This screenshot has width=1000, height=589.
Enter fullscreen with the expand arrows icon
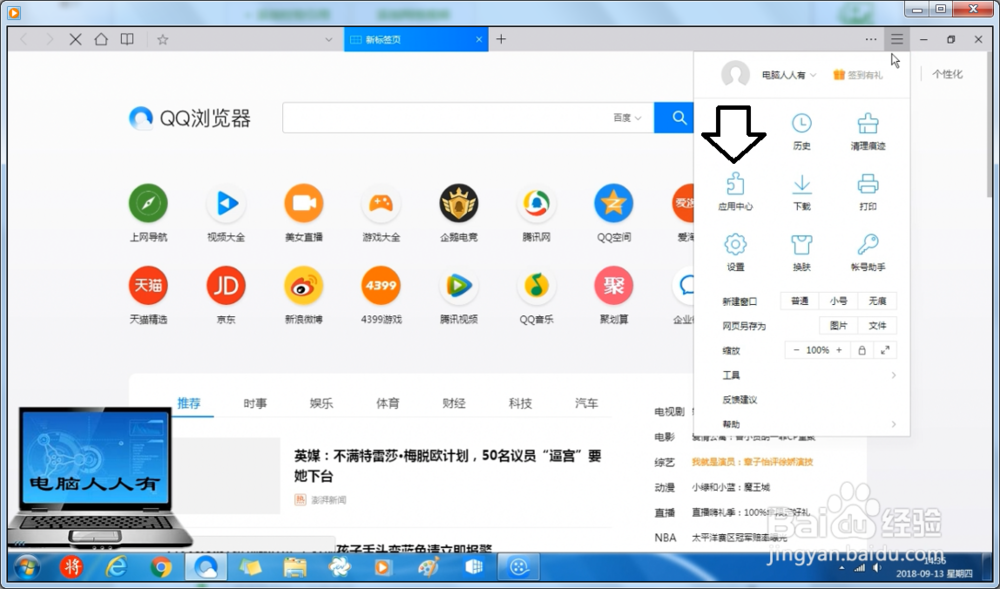[x=885, y=350]
